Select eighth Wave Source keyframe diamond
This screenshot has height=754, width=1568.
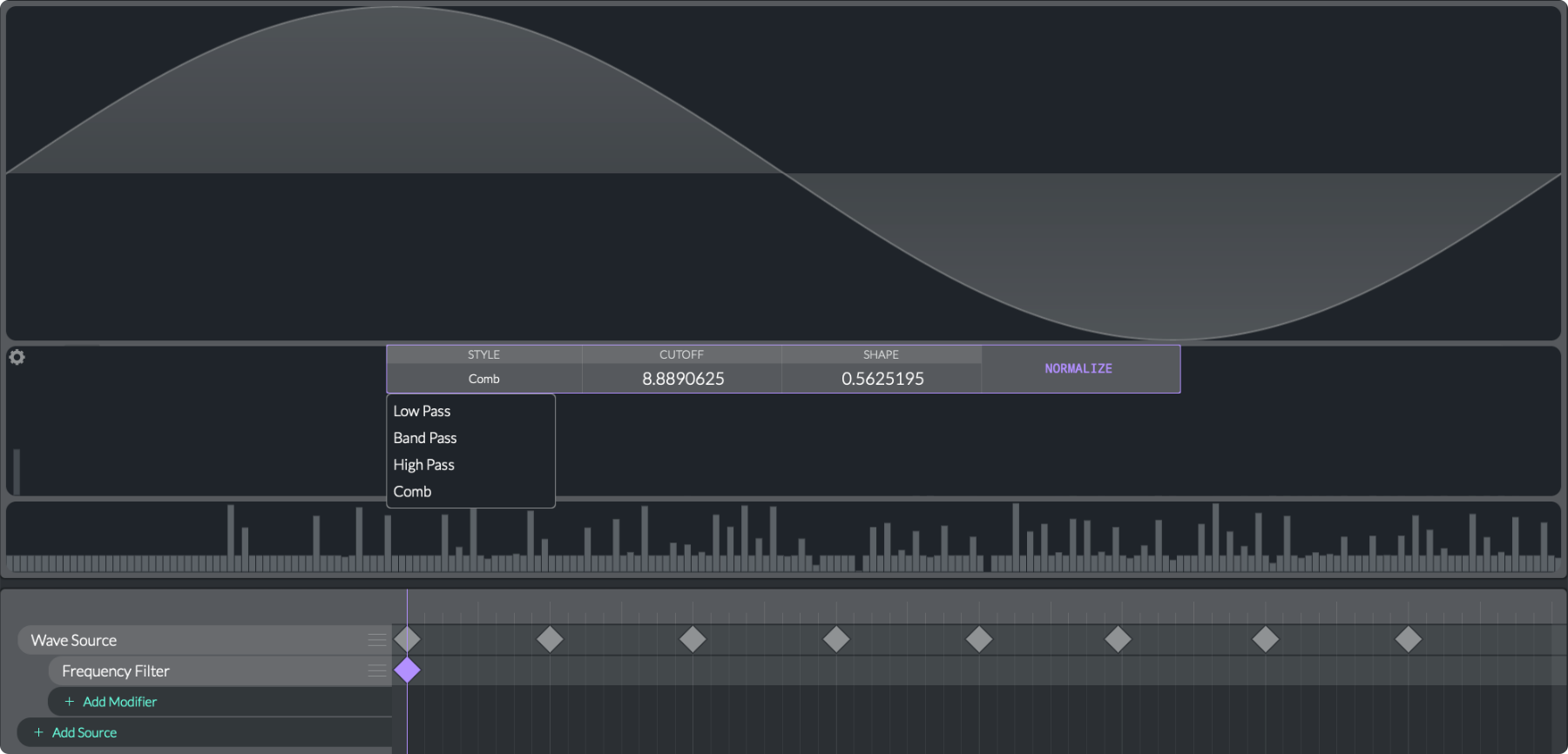(x=1409, y=639)
